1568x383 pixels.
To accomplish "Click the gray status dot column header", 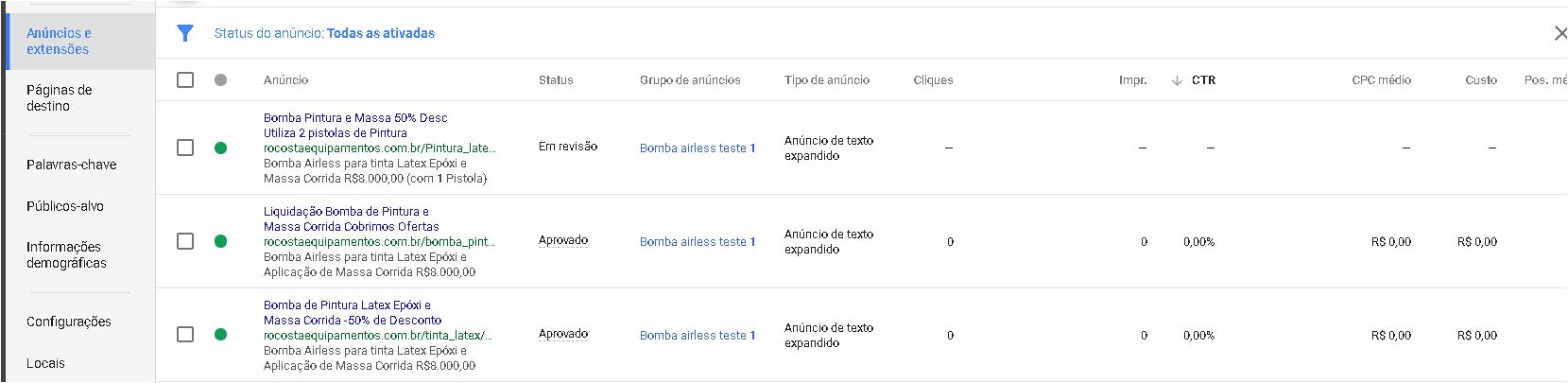I will [220, 79].
